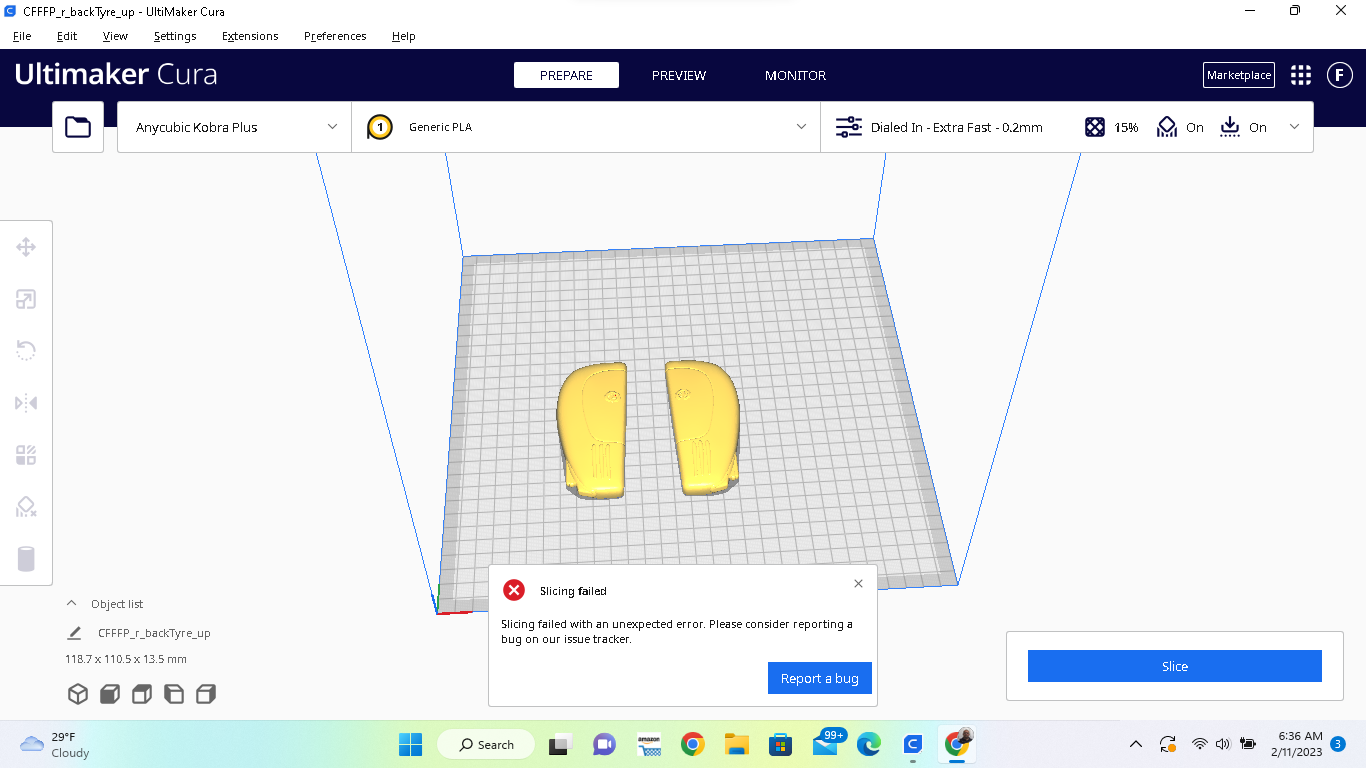
Task: Select the Support Blocker tool
Action: 26,507
